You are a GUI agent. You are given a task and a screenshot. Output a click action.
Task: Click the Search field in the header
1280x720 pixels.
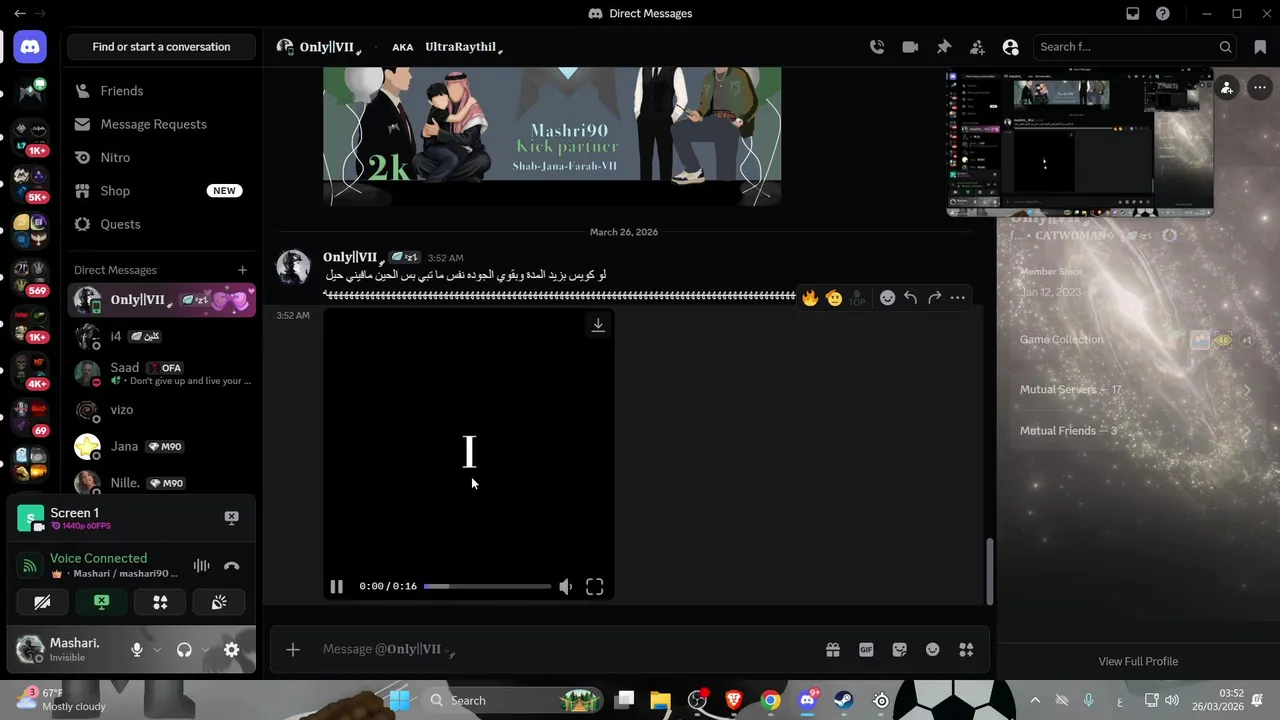[x=1135, y=47]
